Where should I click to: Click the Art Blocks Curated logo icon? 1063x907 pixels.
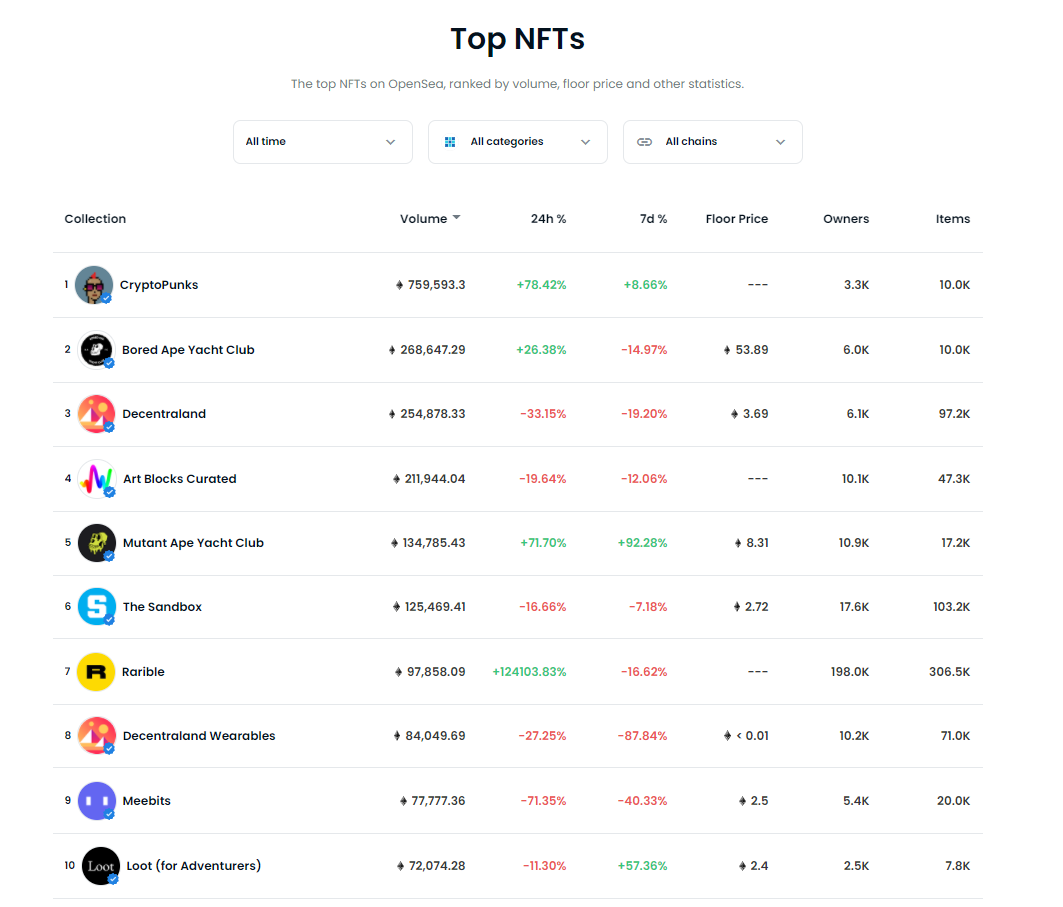click(x=97, y=479)
